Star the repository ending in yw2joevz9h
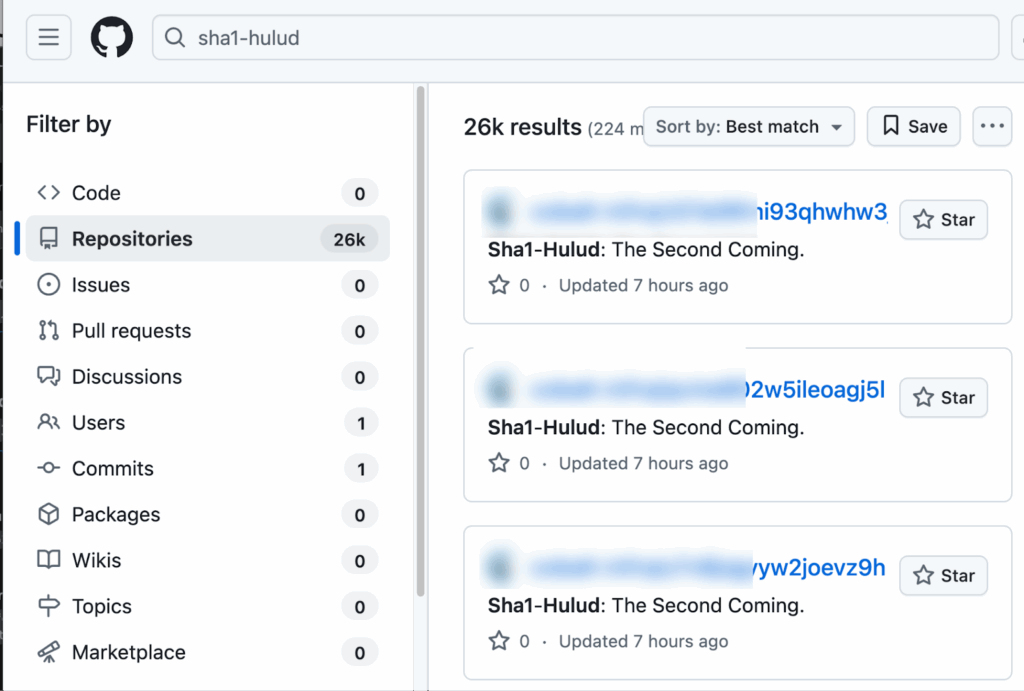 coord(943,575)
